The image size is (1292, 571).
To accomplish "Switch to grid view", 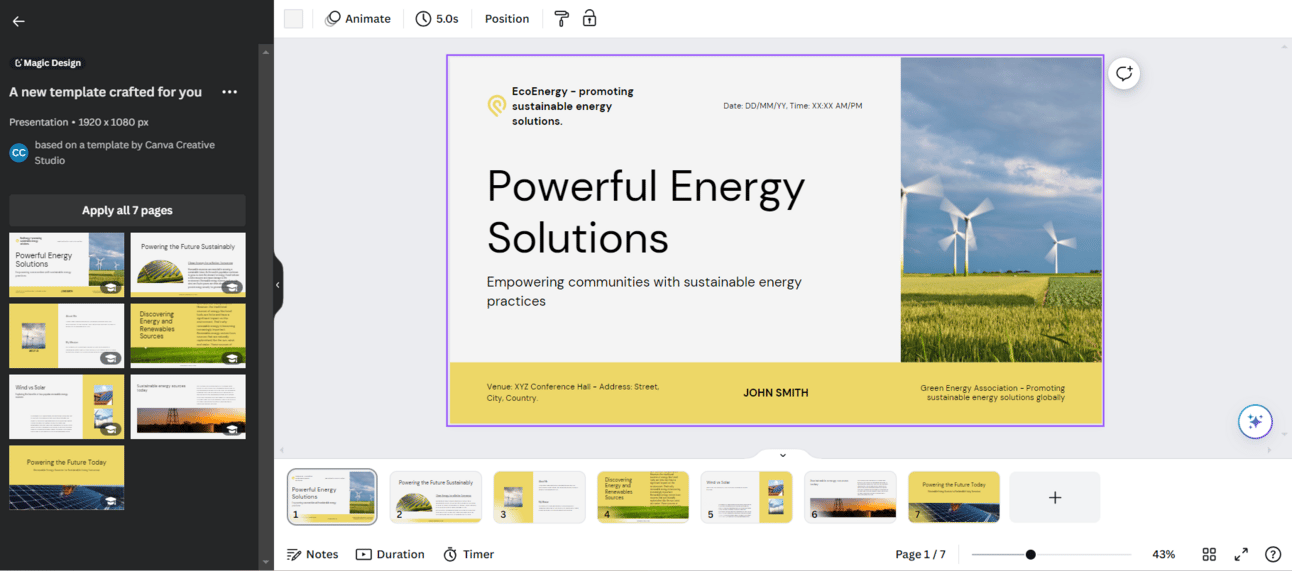I will [x=1209, y=554].
